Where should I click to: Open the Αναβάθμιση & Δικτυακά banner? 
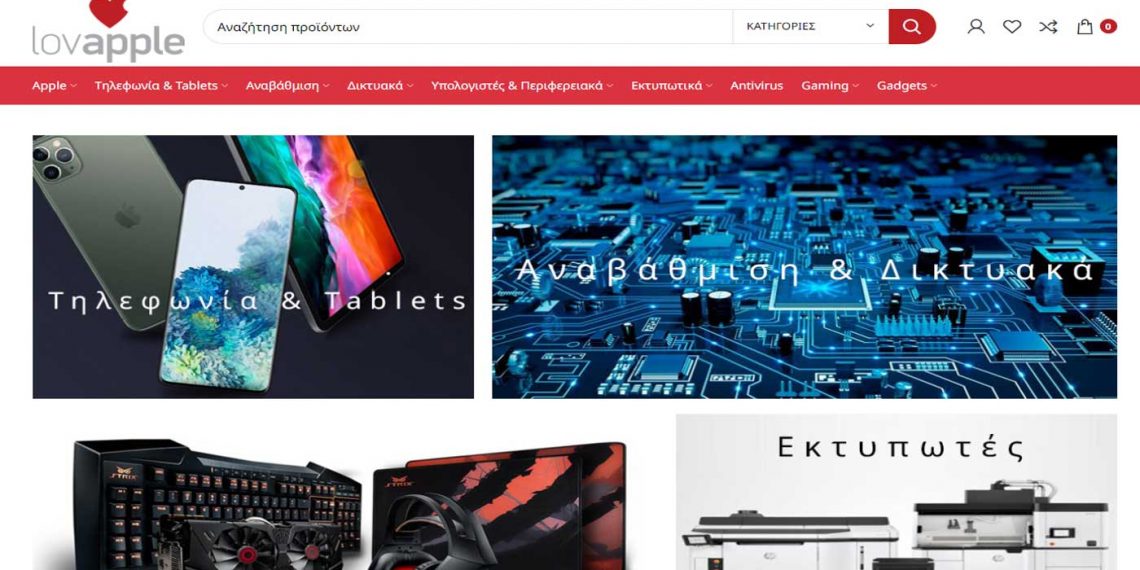coord(804,267)
